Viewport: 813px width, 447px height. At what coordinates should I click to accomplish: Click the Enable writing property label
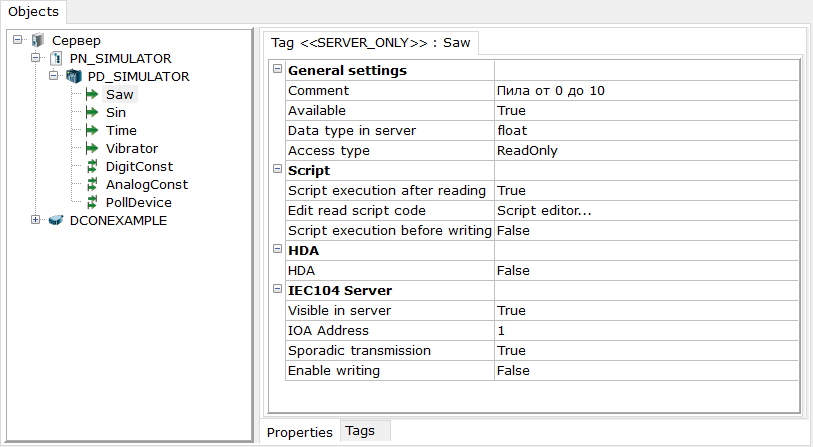(x=334, y=371)
